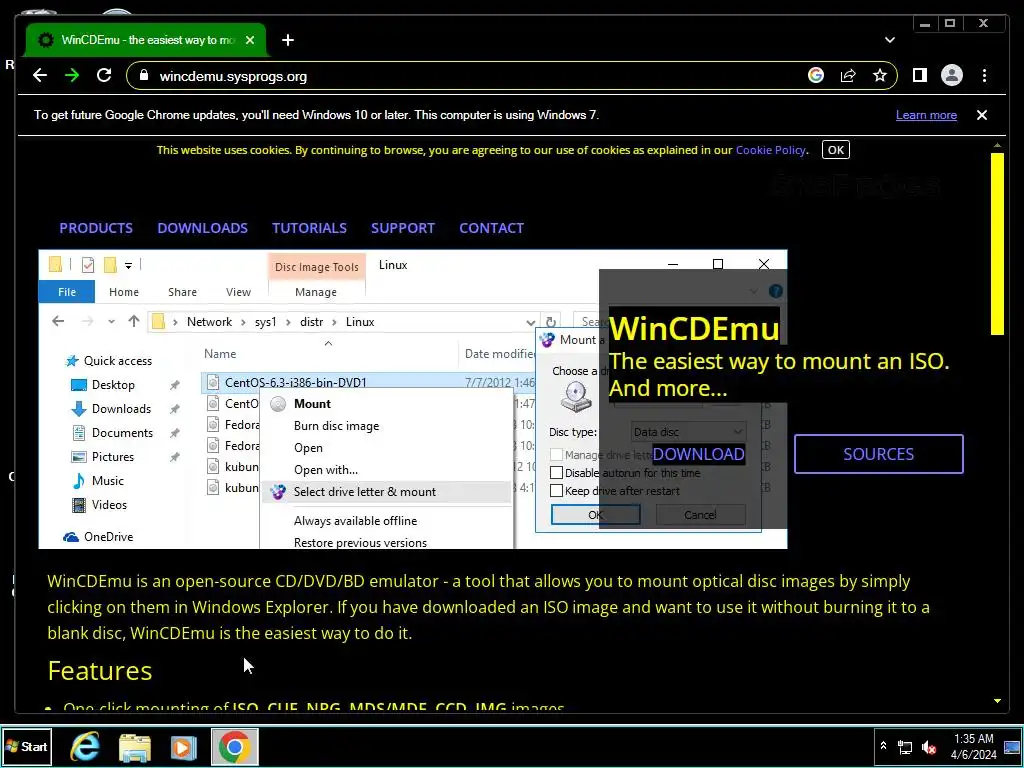
Task: Open the Cookie Policy link
Action: point(771,150)
